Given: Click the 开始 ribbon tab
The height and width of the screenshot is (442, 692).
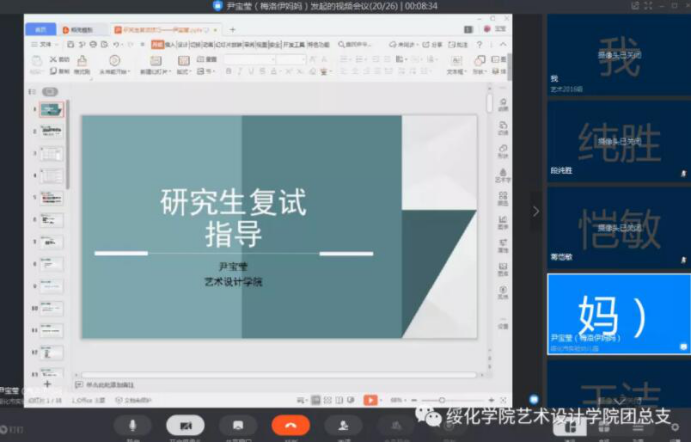Looking at the screenshot, I should click(x=157, y=45).
